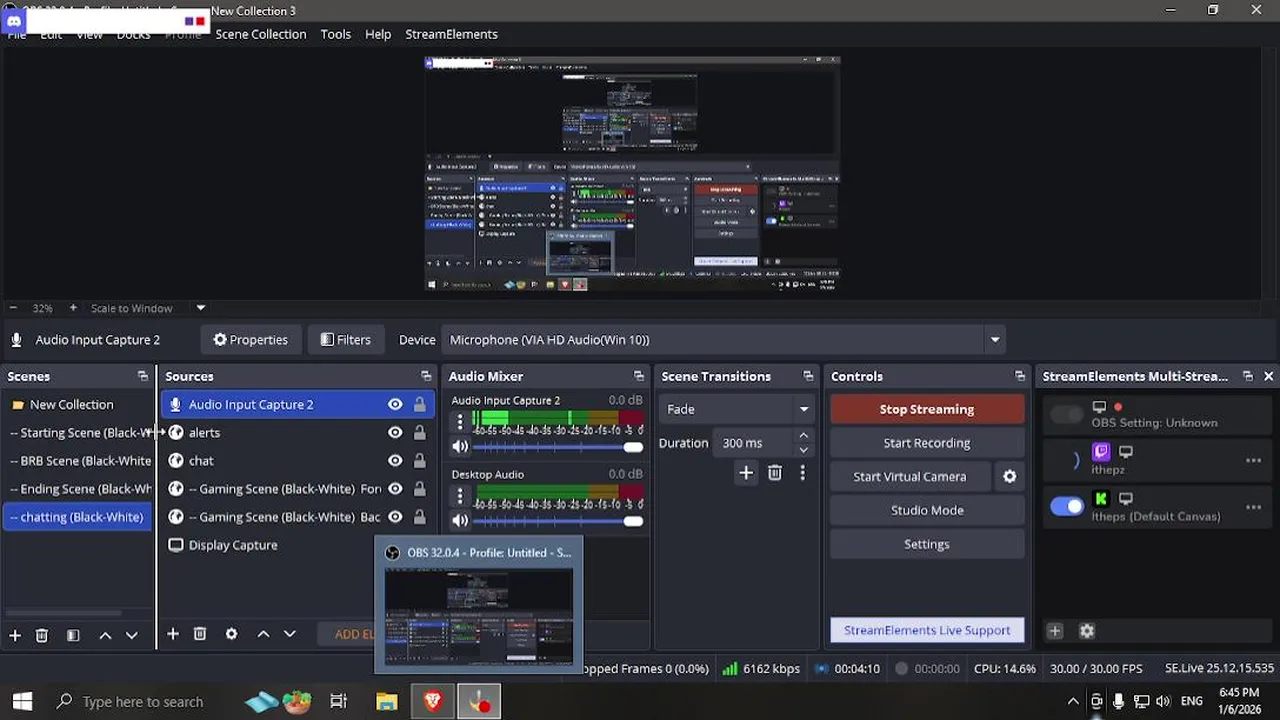Screen dimensions: 1280x720
Task: Remove selected scene using Scenes trash icon
Action: click(42, 635)
